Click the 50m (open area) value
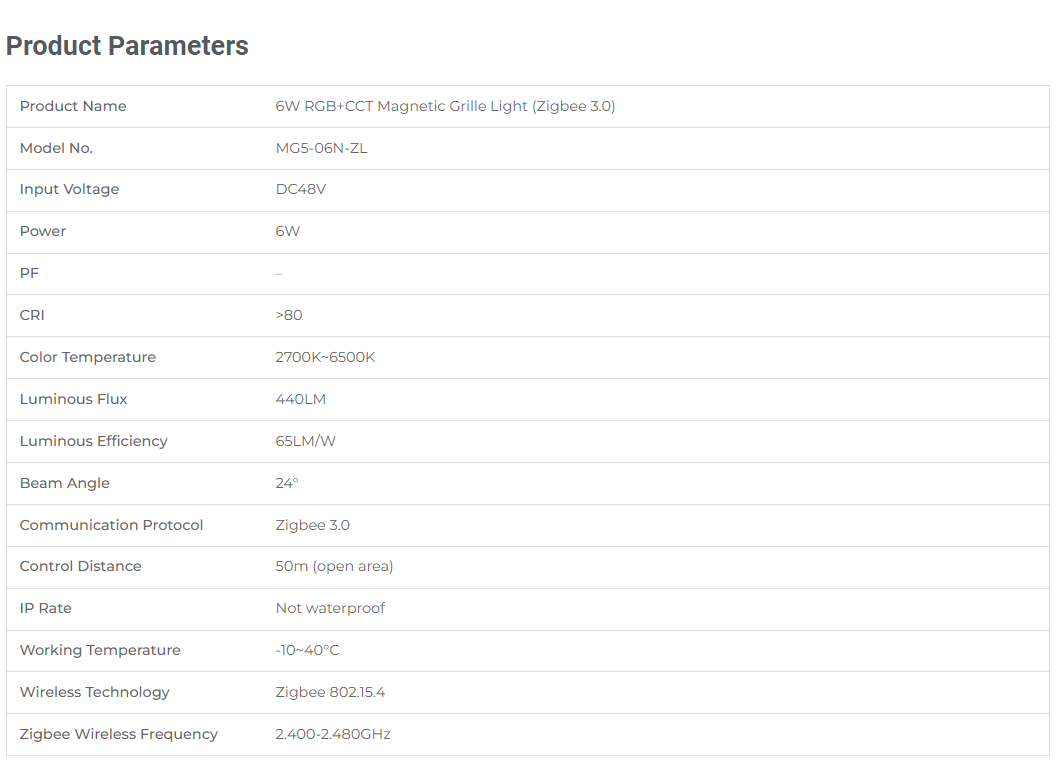1063x762 pixels. coord(334,567)
